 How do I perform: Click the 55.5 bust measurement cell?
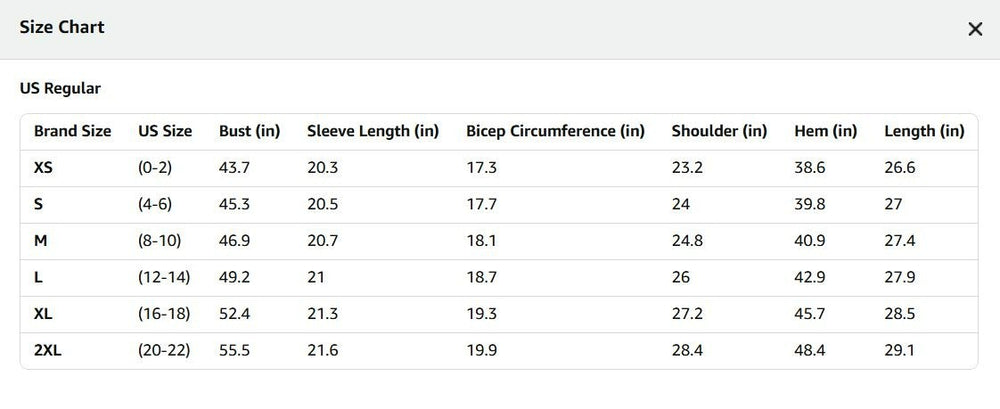tap(234, 350)
